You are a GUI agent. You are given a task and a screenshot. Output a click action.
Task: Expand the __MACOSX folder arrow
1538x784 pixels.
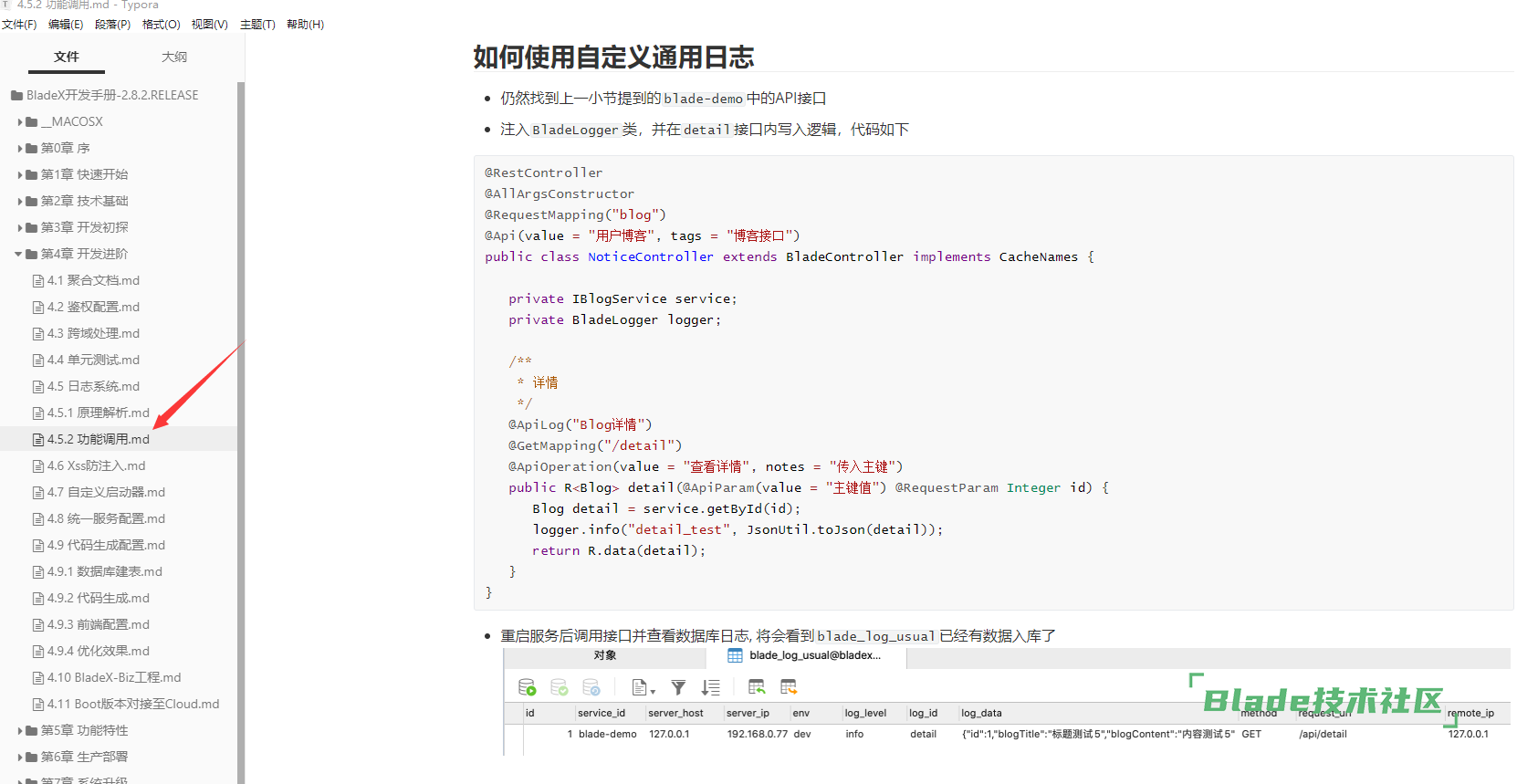coord(20,122)
